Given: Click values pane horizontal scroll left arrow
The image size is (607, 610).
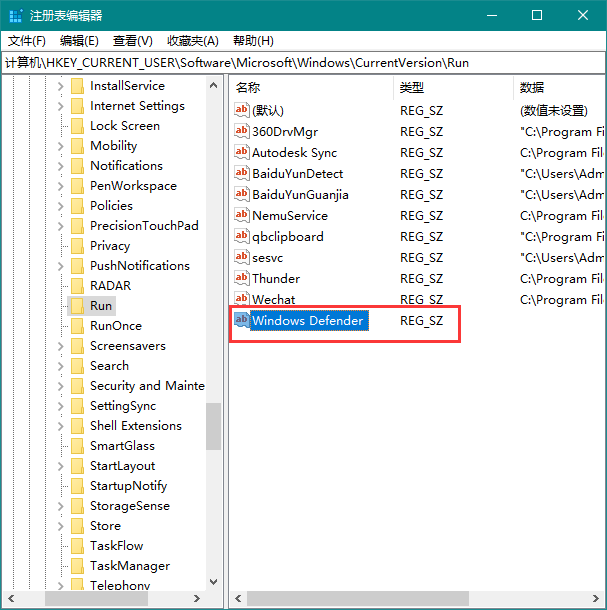Looking at the screenshot, I should (x=238, y=598).
